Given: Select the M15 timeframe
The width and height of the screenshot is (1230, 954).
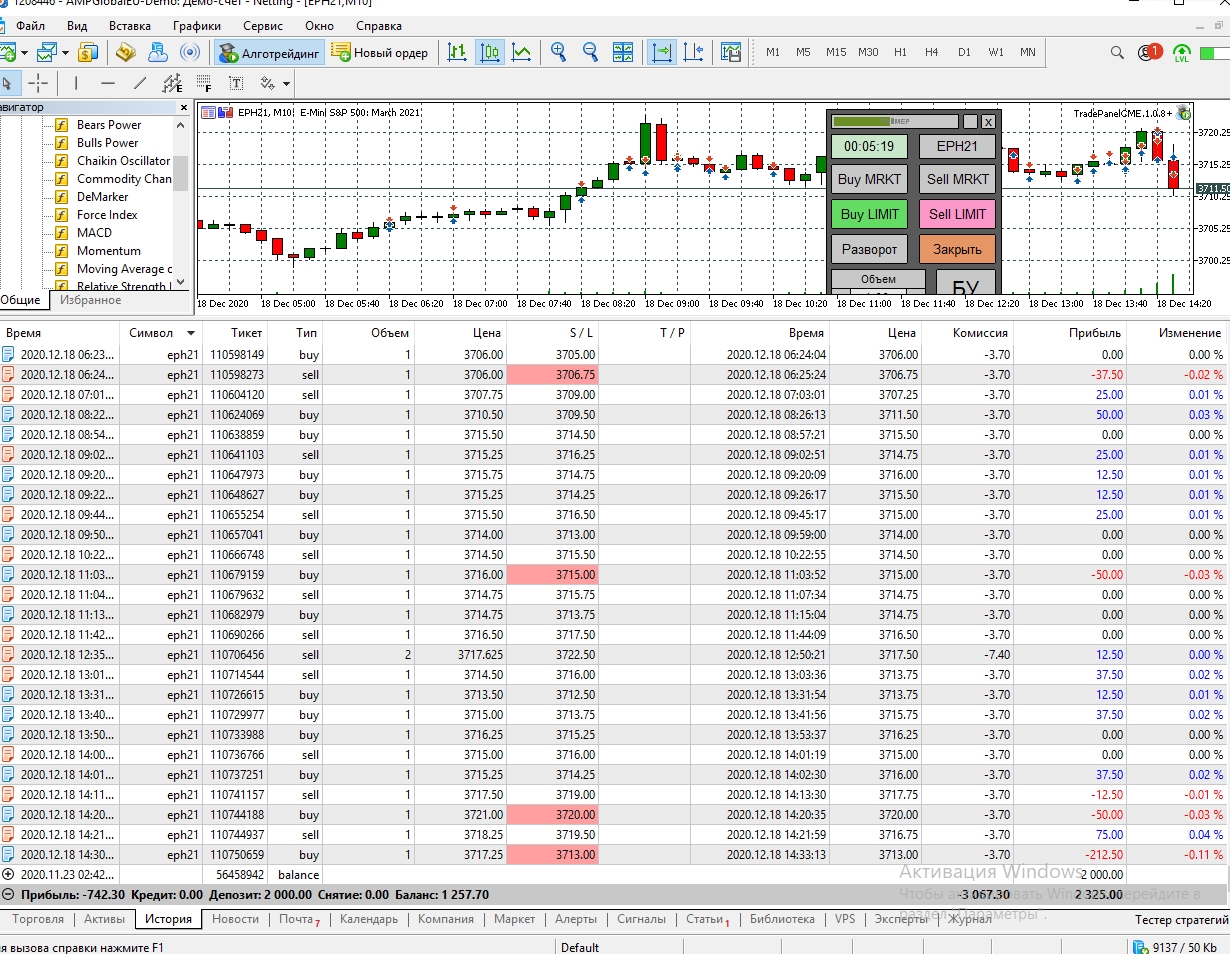Looking at the screenshot, I should (x=836, y=52).
